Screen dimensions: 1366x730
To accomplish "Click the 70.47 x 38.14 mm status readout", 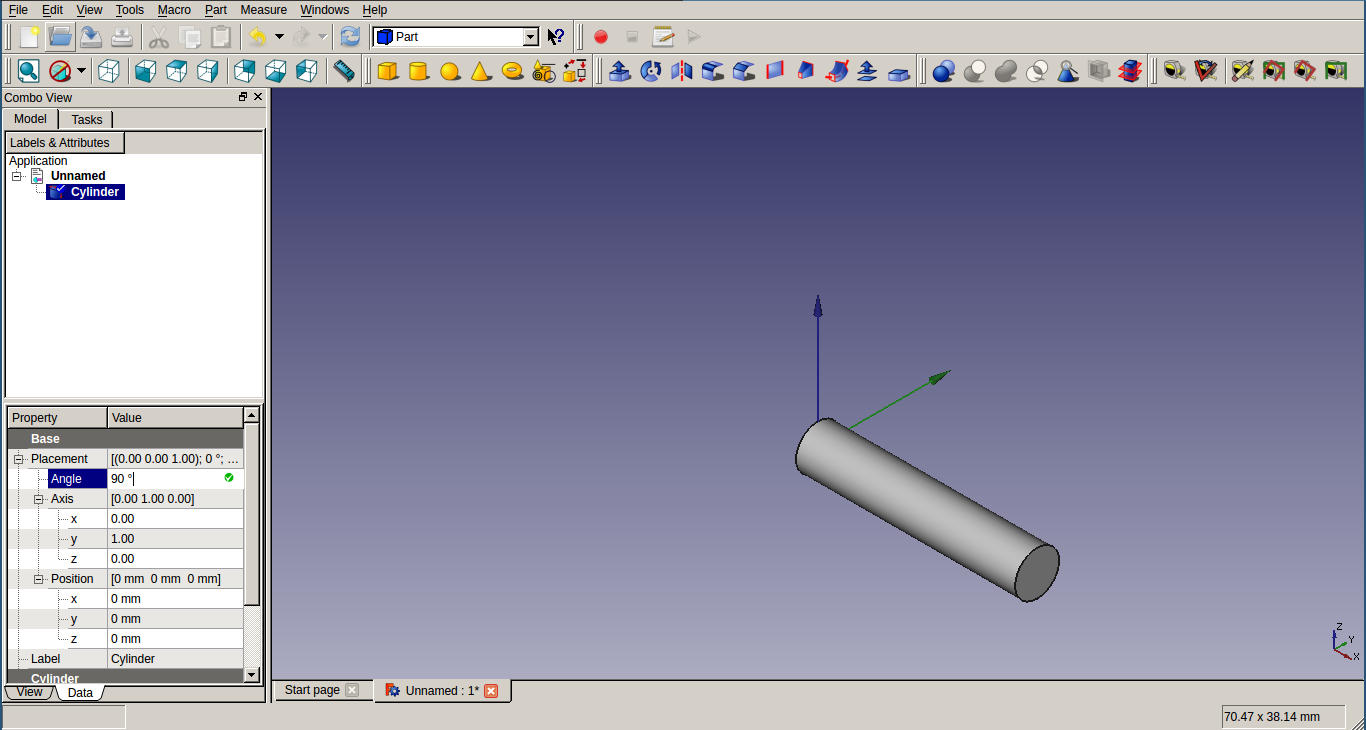I will (1283, 716).
